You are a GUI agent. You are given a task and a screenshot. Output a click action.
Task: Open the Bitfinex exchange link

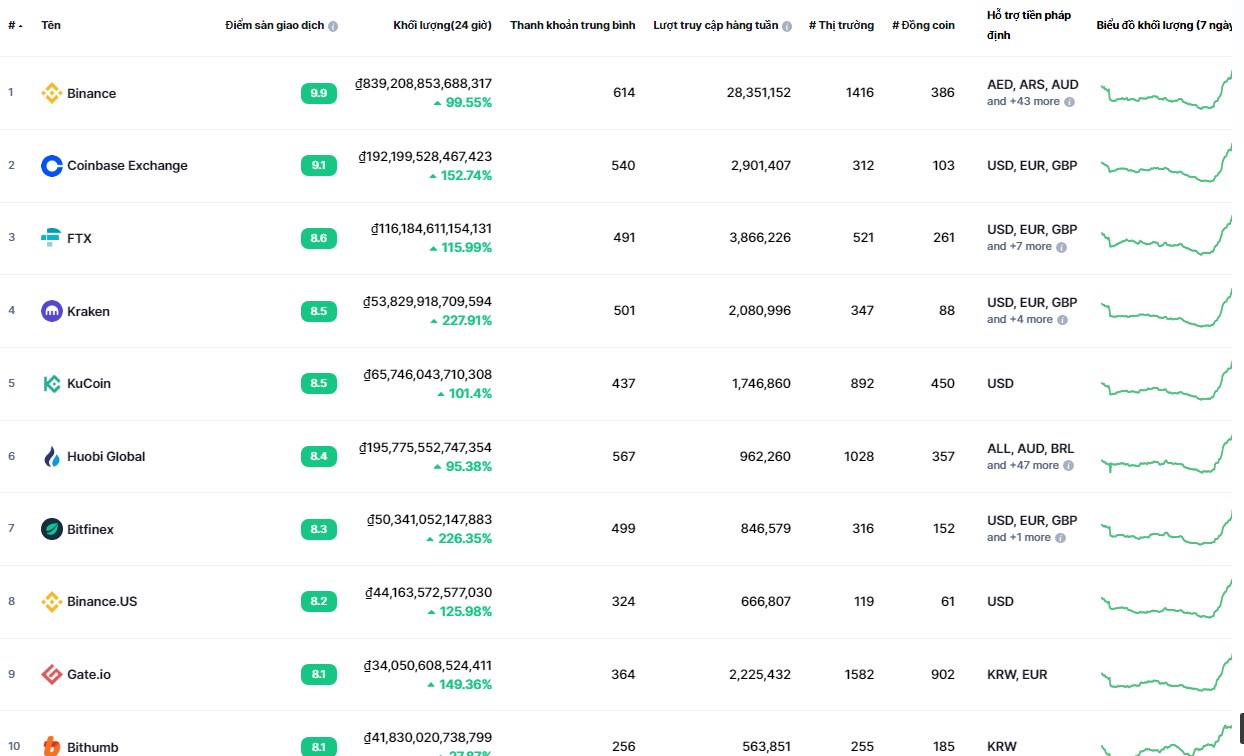coord(90,529)
